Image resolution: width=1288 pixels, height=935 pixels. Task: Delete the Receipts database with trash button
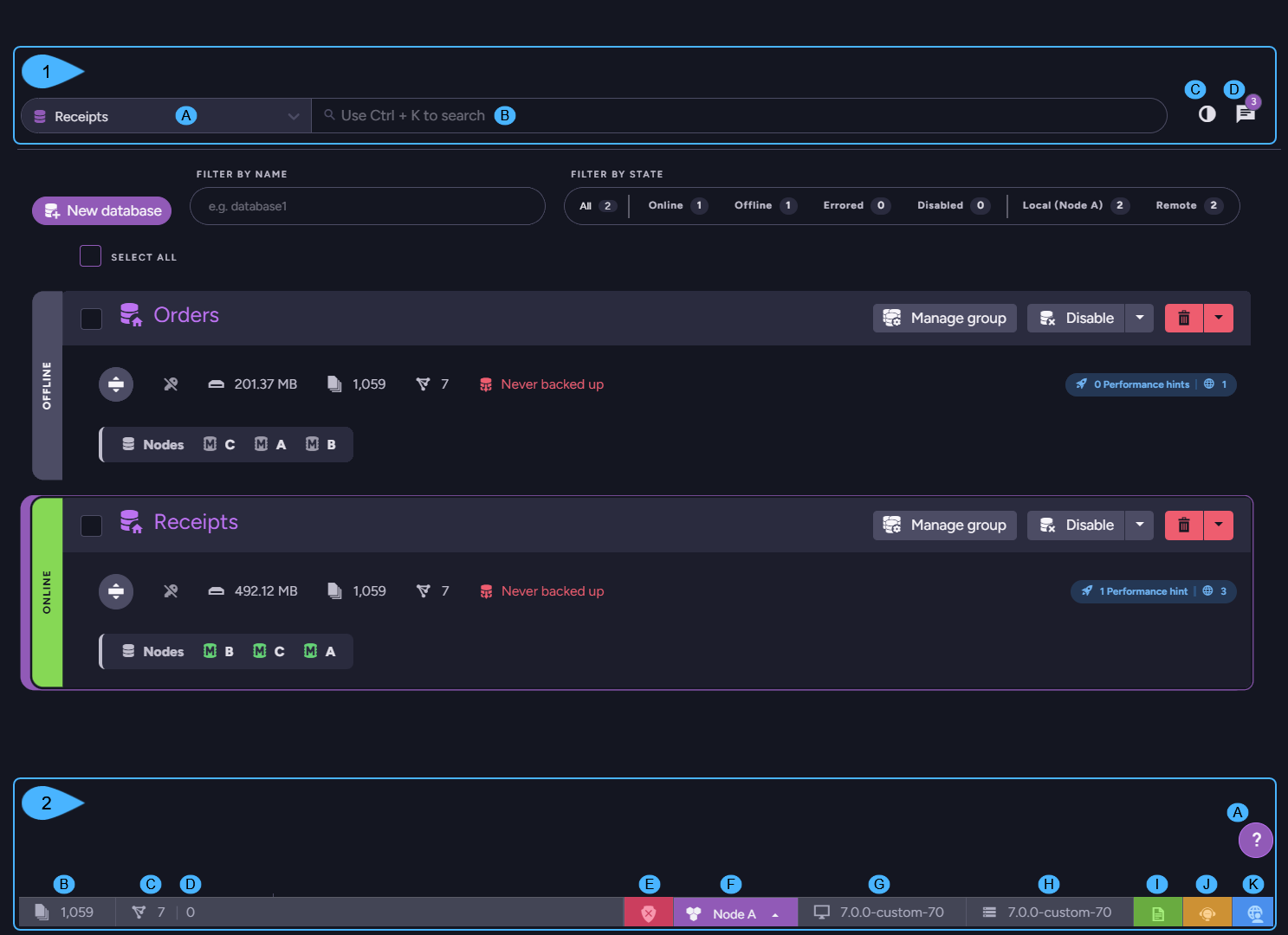[1184, 525]
